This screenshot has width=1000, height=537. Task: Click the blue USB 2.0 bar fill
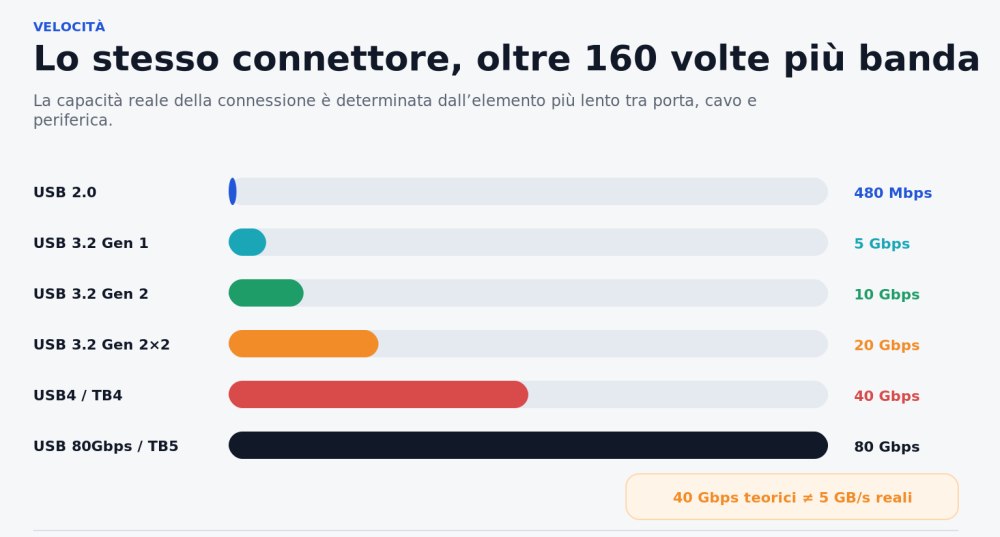233,191
